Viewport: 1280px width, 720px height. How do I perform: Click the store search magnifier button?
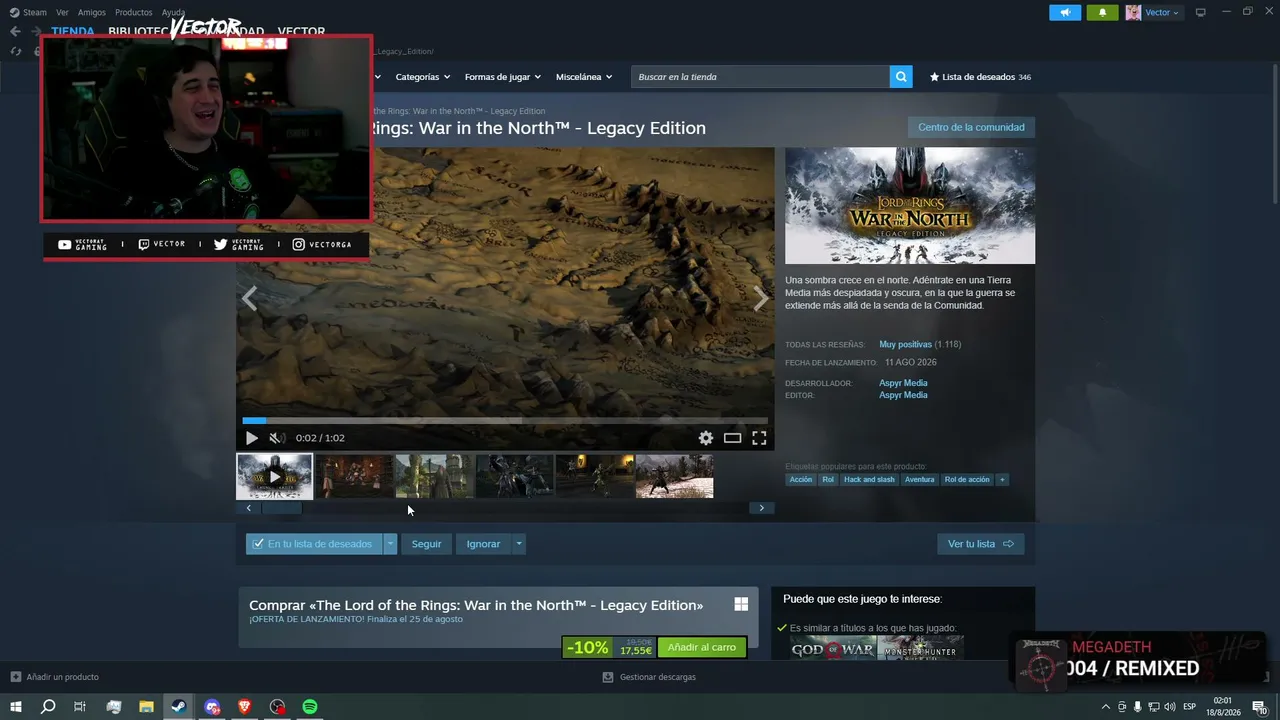pyautogui.click(x=901, y=77)
